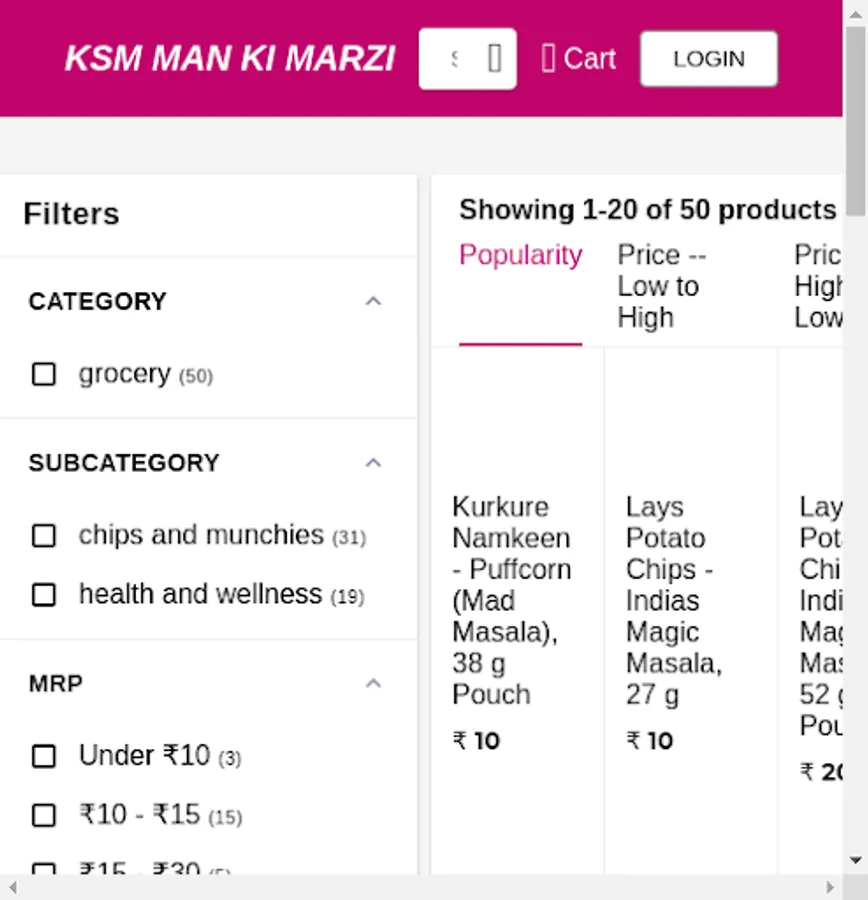Switch to Price -- Low to High tab
The height and width of the screenshot is (900, 868).
point(661,286)
